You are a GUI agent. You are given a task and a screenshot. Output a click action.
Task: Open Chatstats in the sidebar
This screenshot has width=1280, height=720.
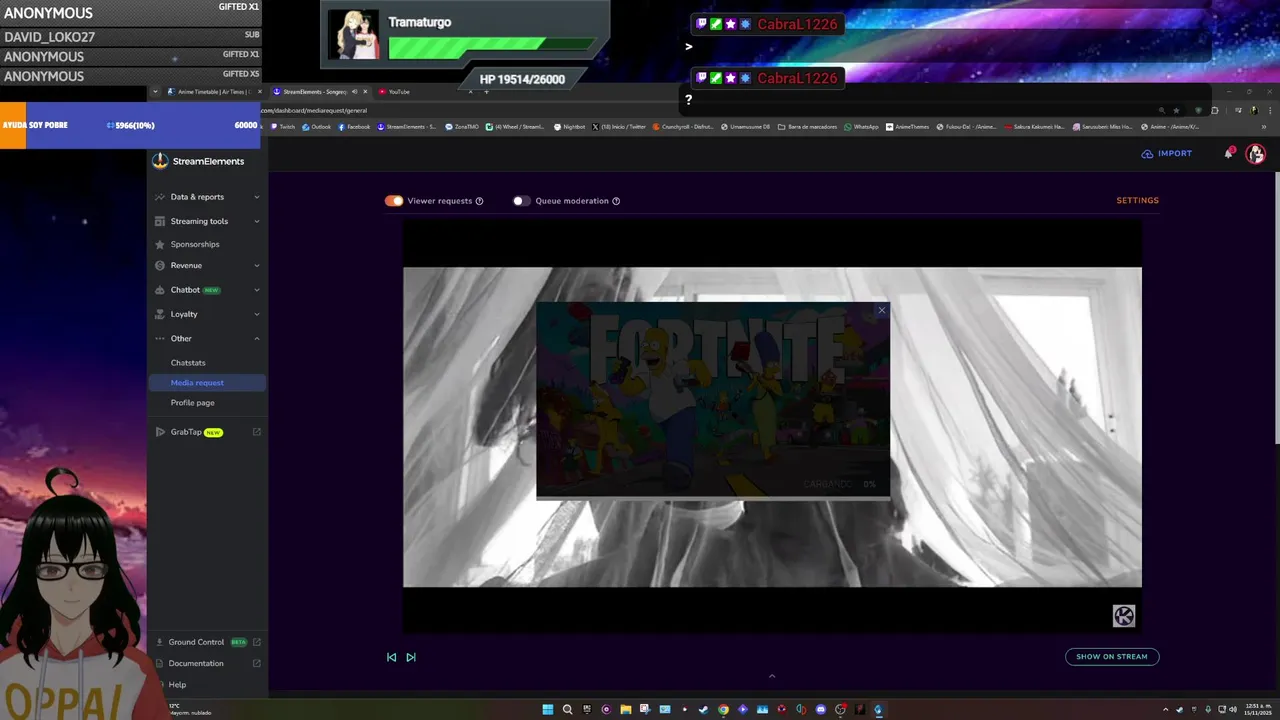click(x=188, y=363)
